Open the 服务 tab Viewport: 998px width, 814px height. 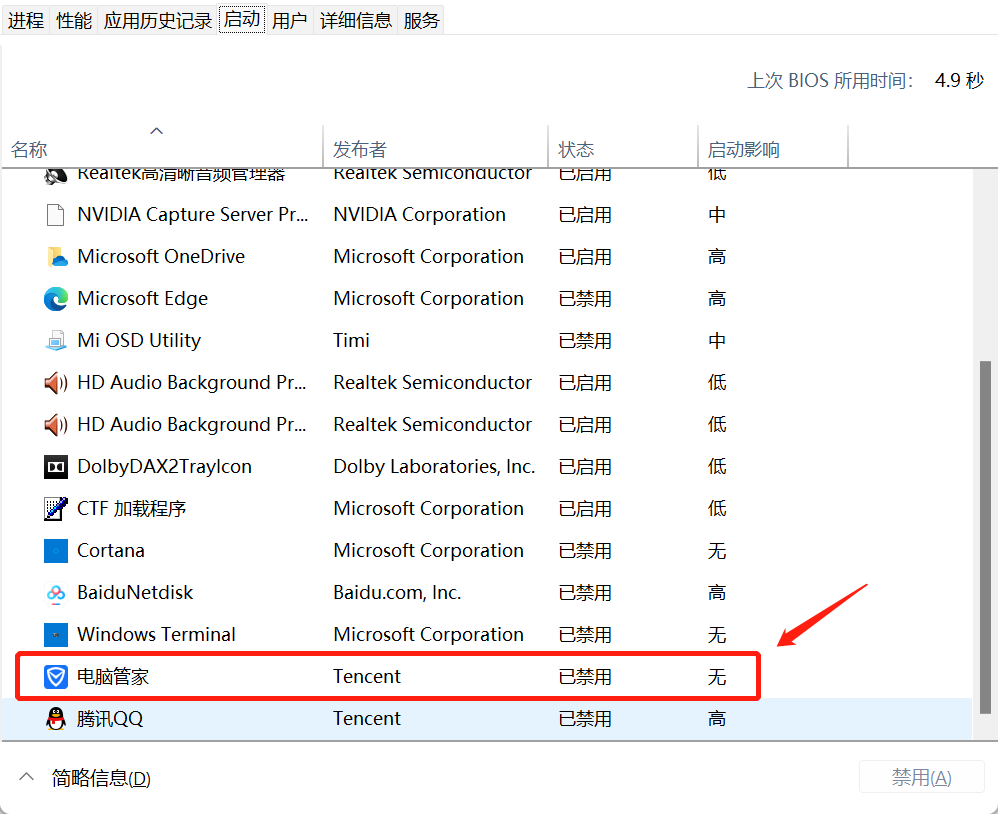421,20
